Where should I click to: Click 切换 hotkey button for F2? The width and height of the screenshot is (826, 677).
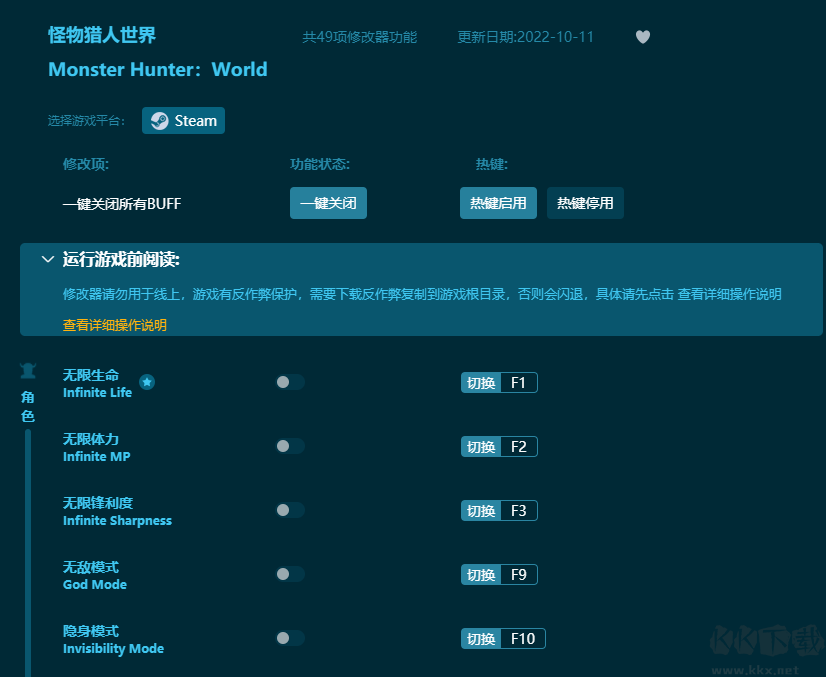481,447
